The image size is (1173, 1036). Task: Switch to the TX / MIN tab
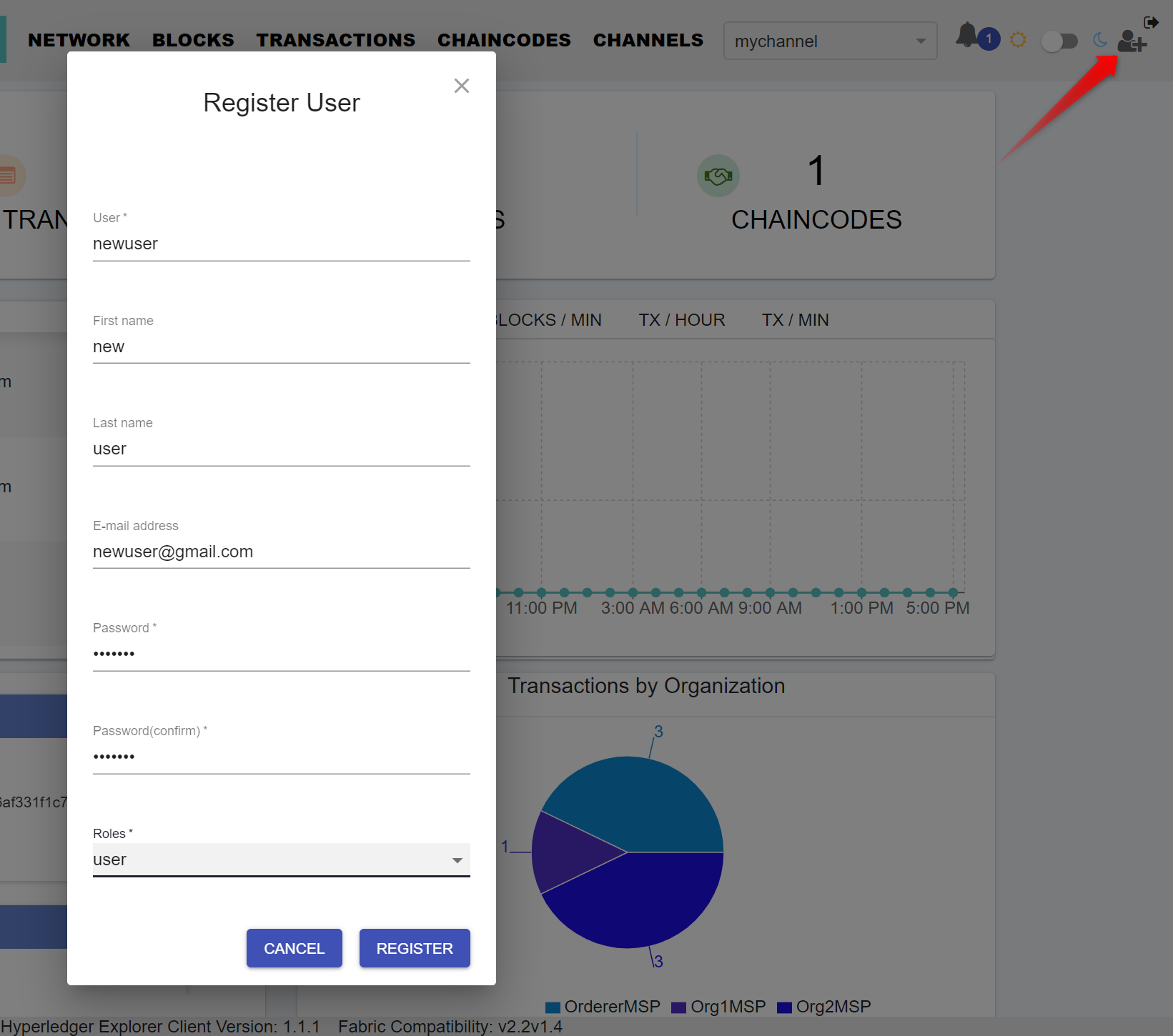coord(796,320)
